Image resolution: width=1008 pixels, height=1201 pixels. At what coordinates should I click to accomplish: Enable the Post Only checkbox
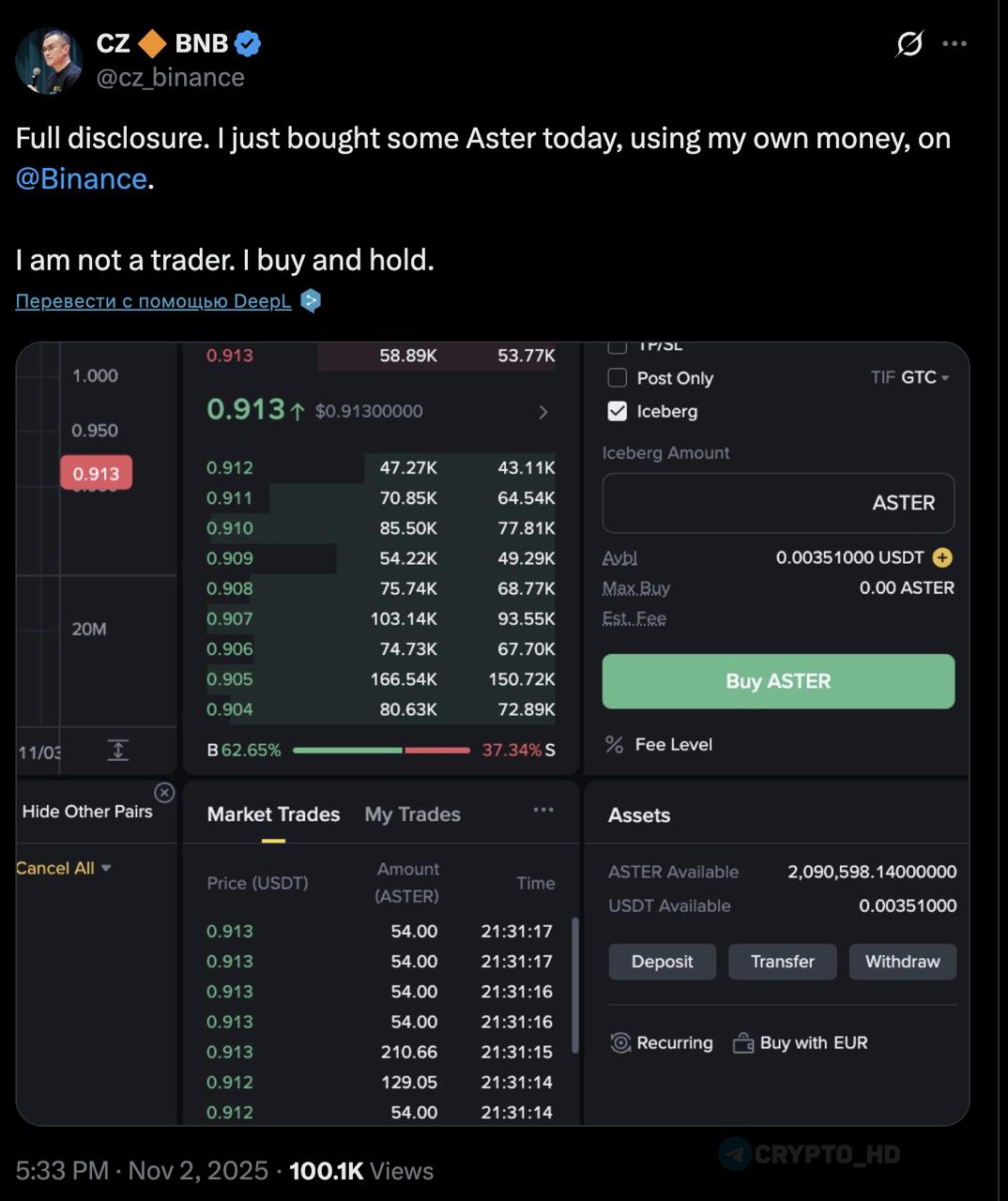(x=618, y=378)
